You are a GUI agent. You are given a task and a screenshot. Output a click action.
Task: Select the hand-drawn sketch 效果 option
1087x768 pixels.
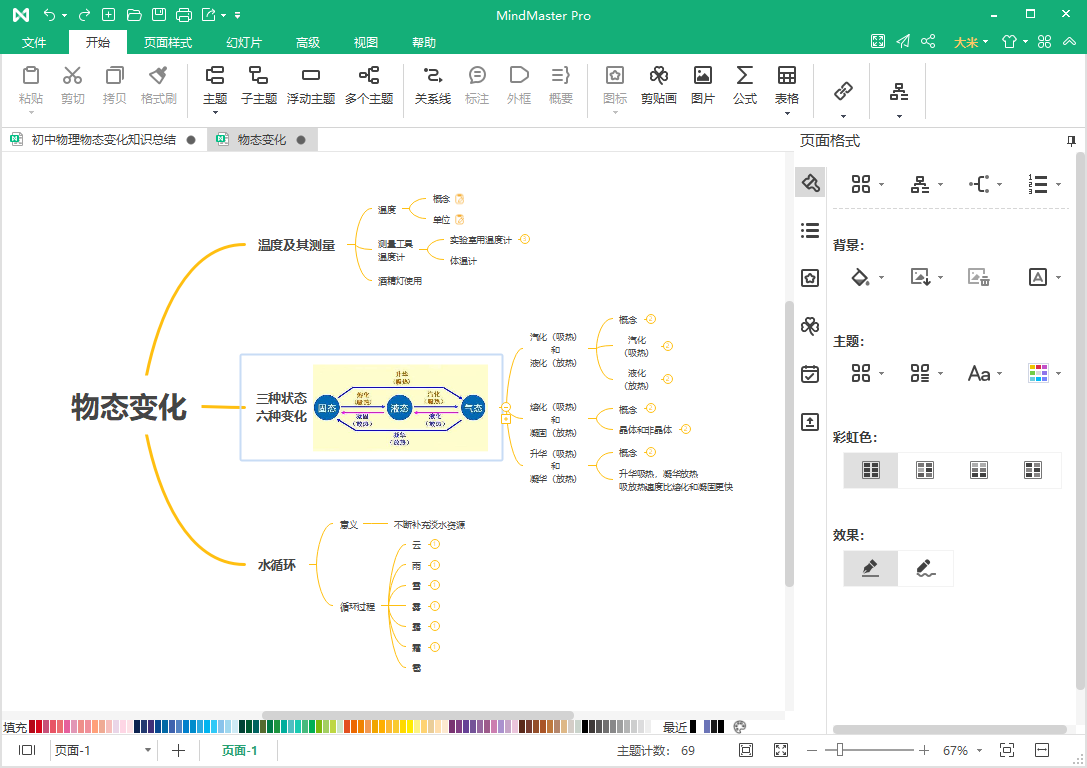(925, 568)
